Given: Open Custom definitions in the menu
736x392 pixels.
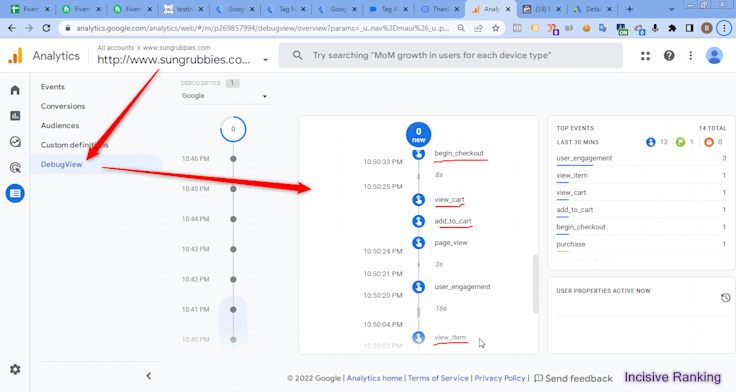Looking at the screenshot, I should point(75,145).
